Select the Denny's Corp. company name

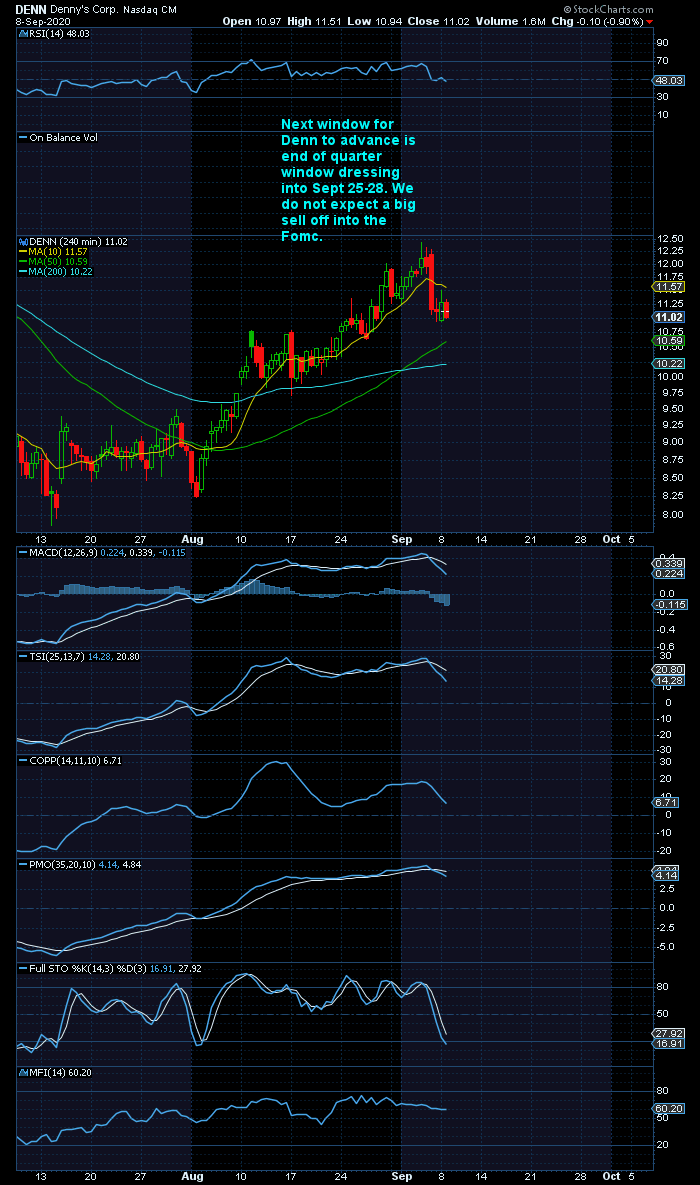[x=83, y=10]
